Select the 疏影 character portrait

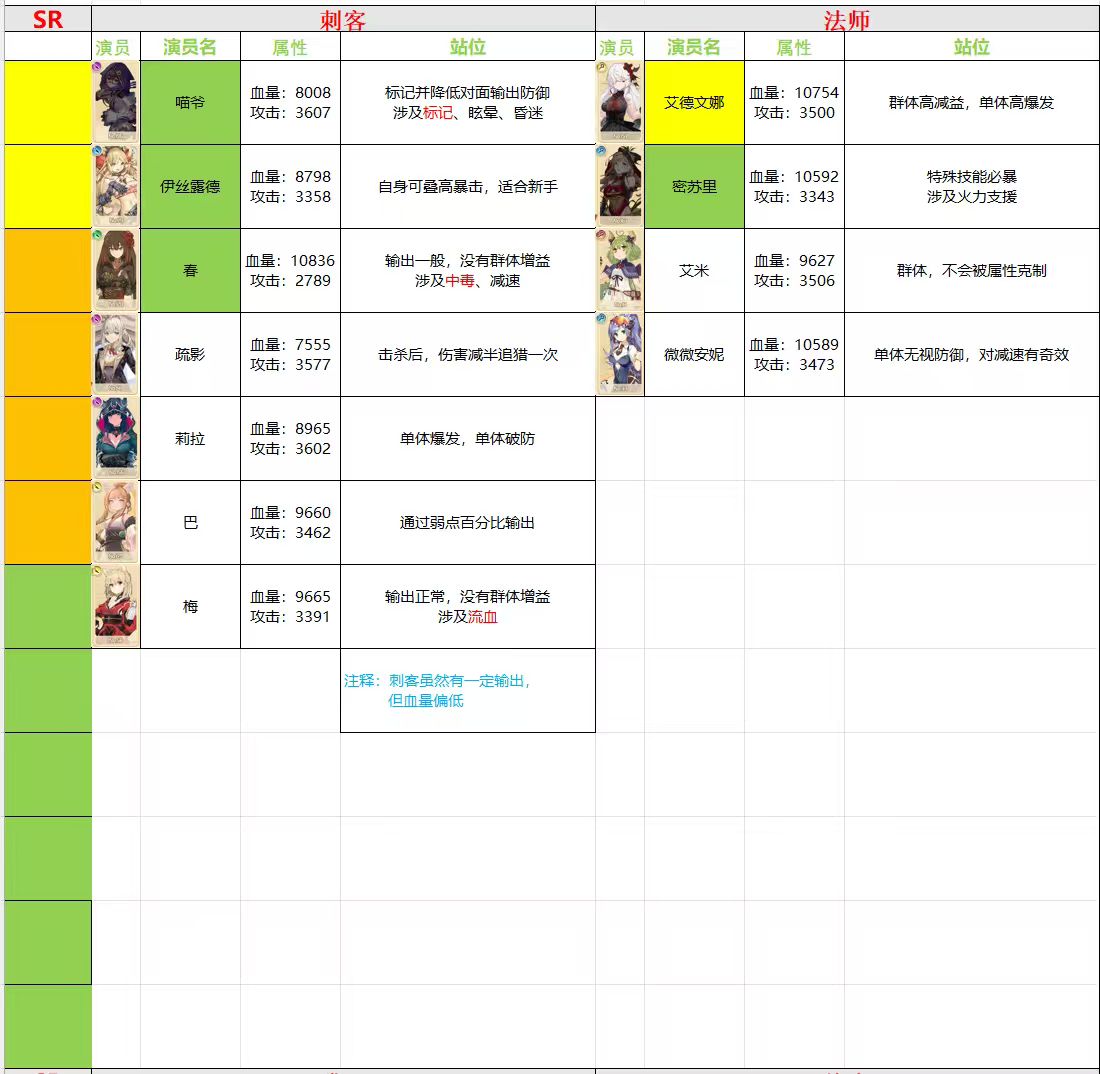[x=116, y=354]
